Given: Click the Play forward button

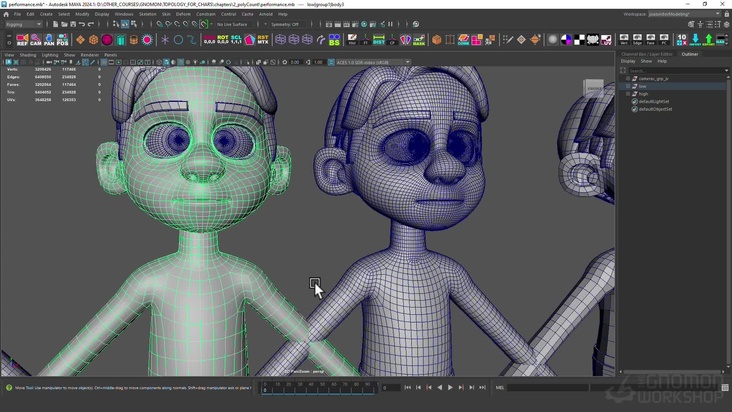Looking at the screenshot, I should pyautogui.click(x=450, y=387).
